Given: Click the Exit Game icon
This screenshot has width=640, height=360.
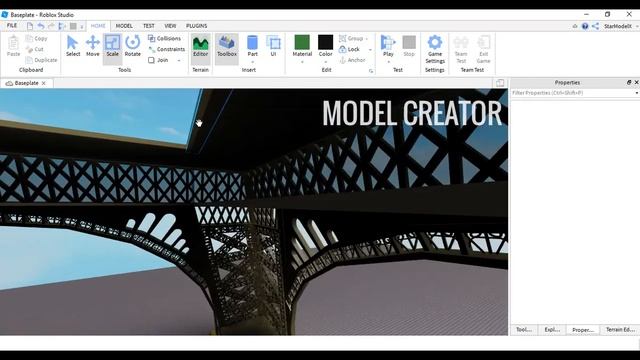Looking at the screenshot, I should pyautogui.click(x=484, y=49).
